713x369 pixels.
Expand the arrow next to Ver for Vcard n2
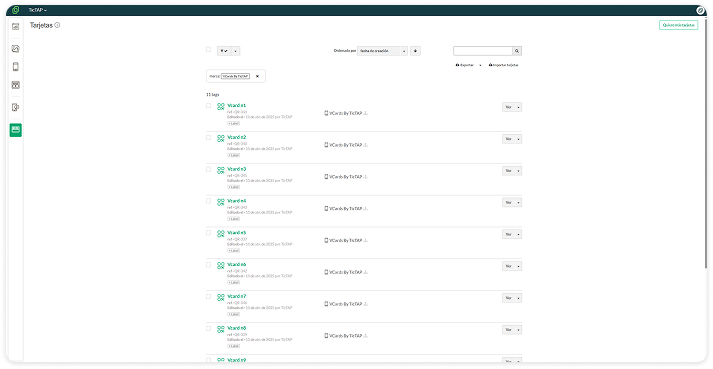[519, 139]
